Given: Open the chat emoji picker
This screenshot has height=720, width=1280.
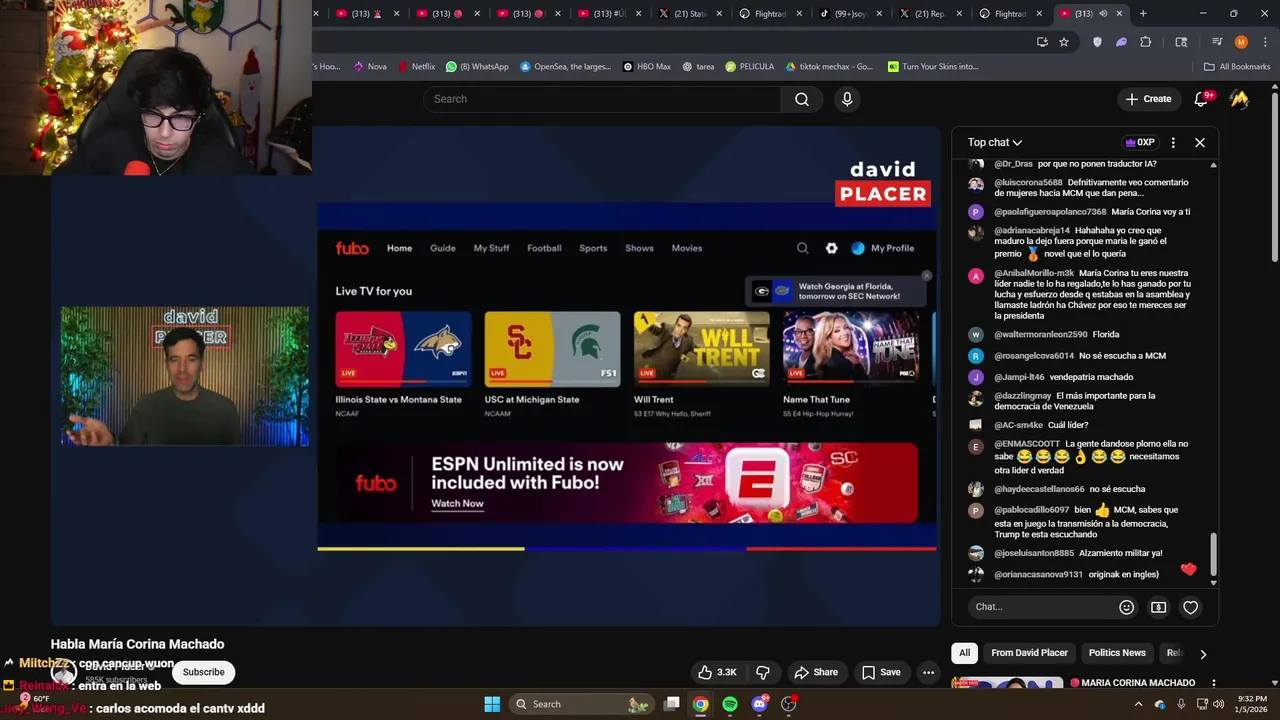Looking at the screenshot, I should [1126, 607].
